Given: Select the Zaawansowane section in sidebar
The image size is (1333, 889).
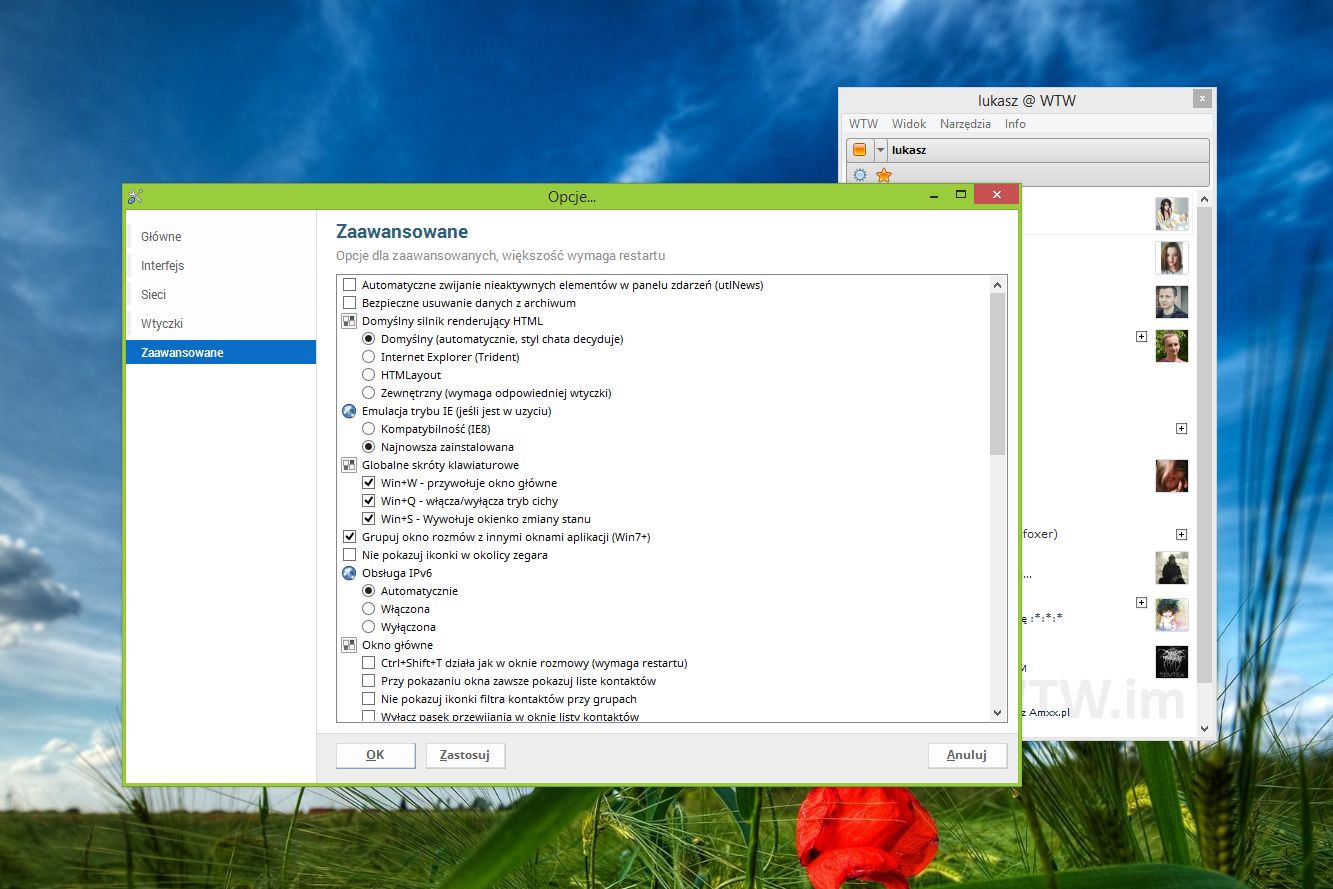Looking at the screenshot, I should (x=221, y=352).
